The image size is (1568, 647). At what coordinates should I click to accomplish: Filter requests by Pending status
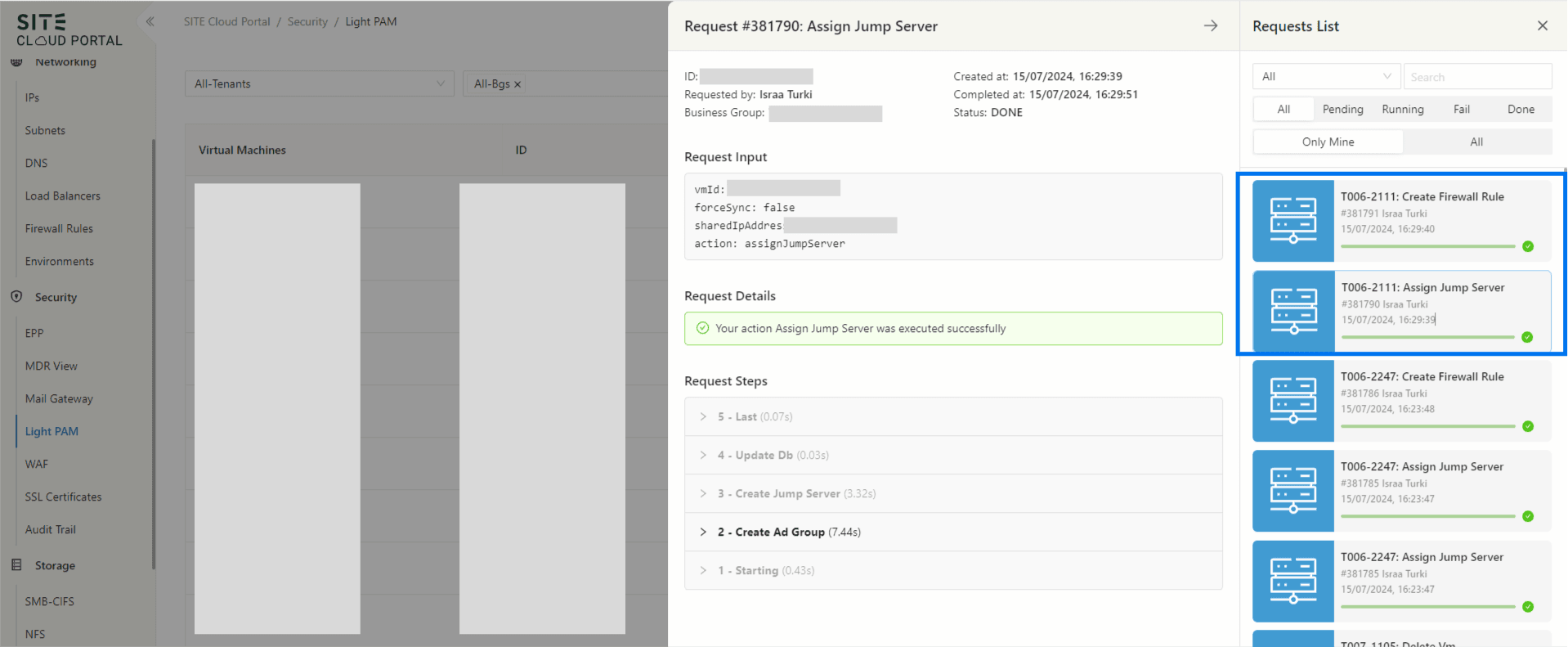point(1342,109)
